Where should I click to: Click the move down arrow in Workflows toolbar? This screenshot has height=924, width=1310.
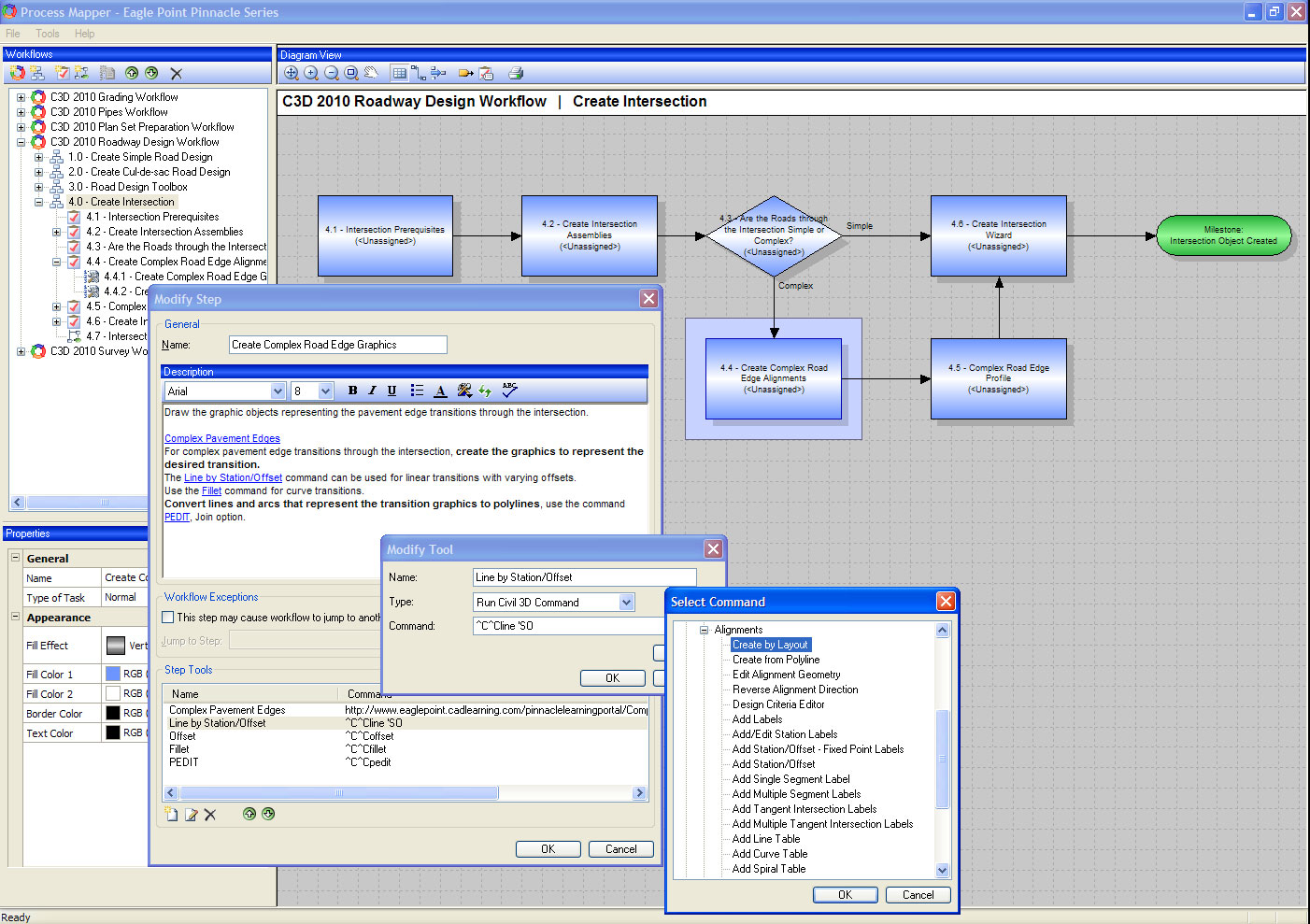[x=151, y=73]
